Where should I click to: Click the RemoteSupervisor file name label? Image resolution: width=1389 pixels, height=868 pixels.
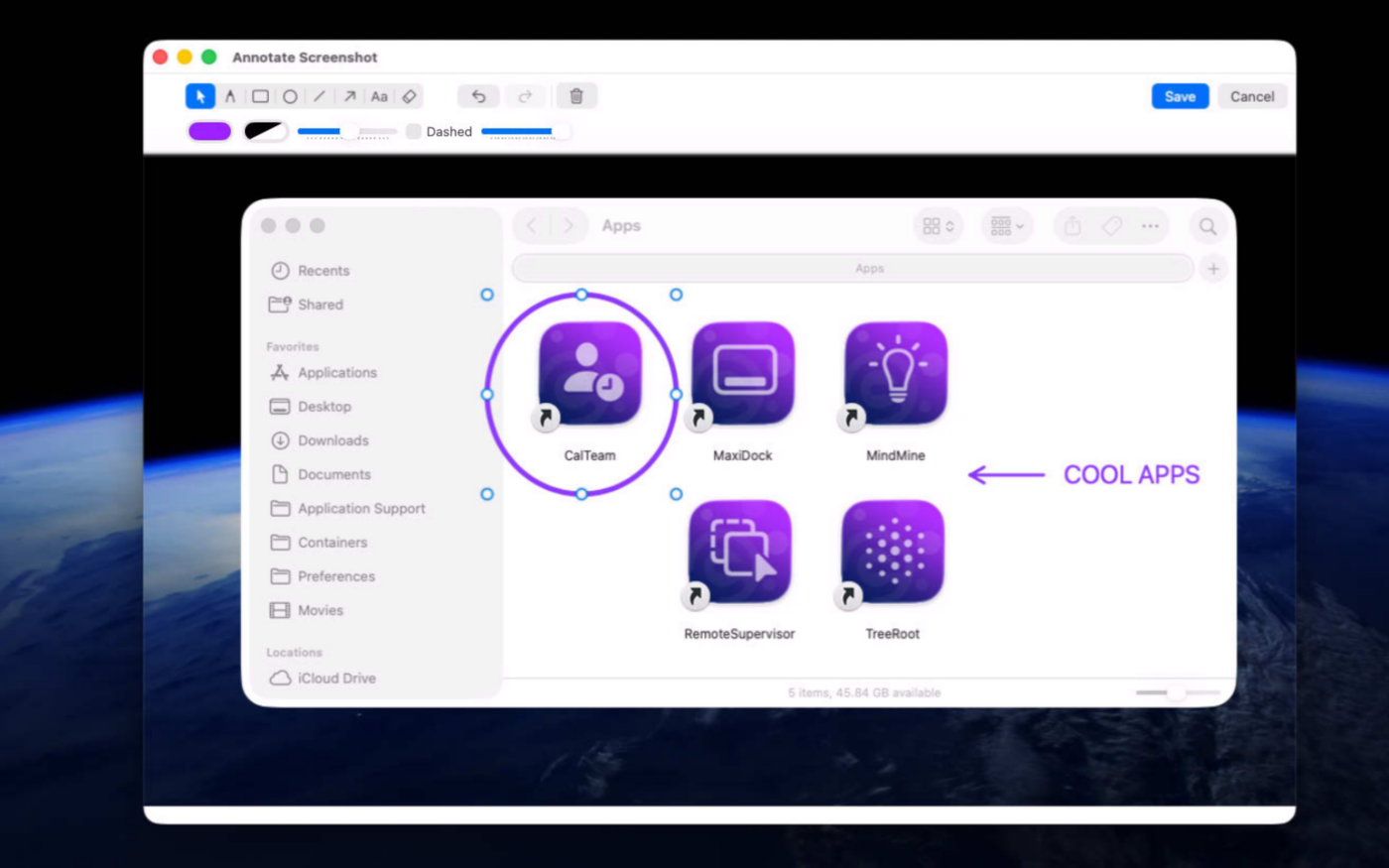coord(740,634)
